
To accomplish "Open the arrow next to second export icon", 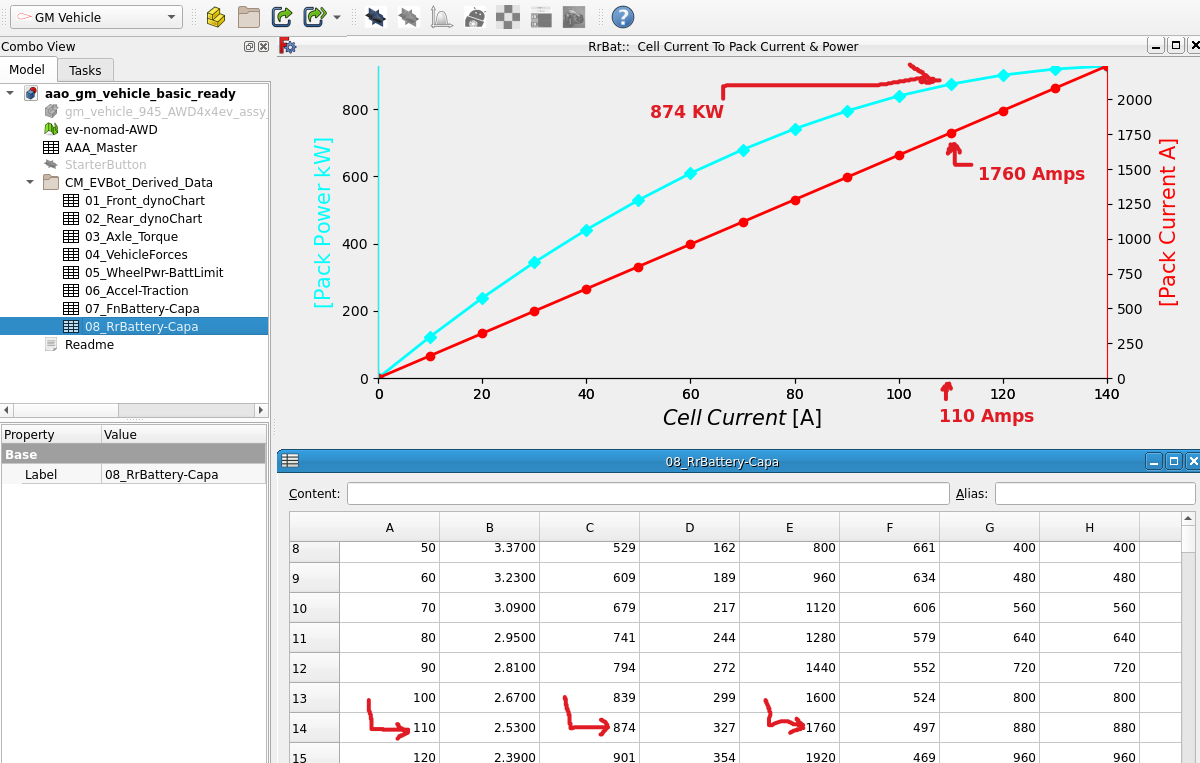I will coord(337,18).
